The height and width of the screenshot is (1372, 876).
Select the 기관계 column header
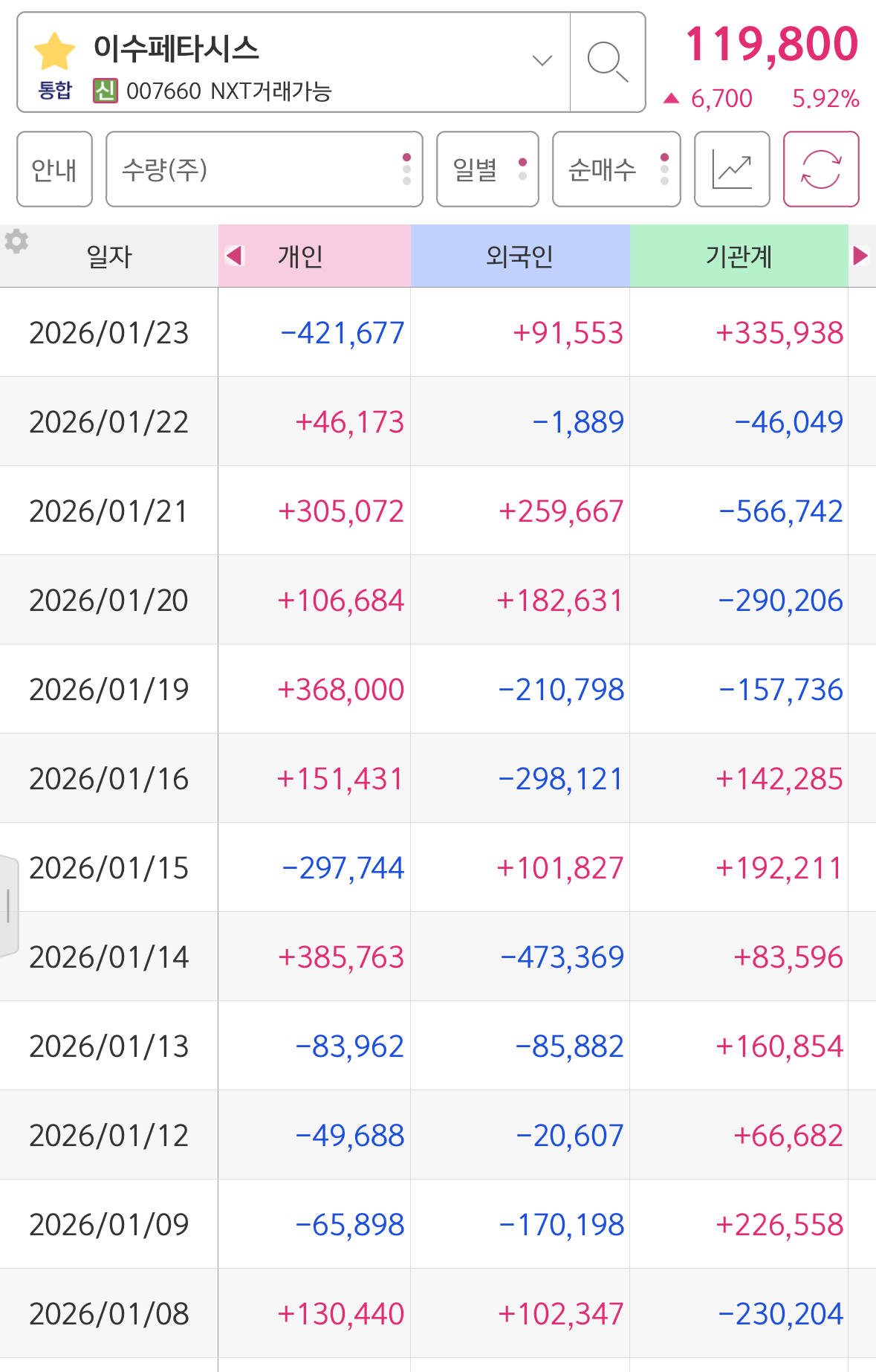coord(739,256)
